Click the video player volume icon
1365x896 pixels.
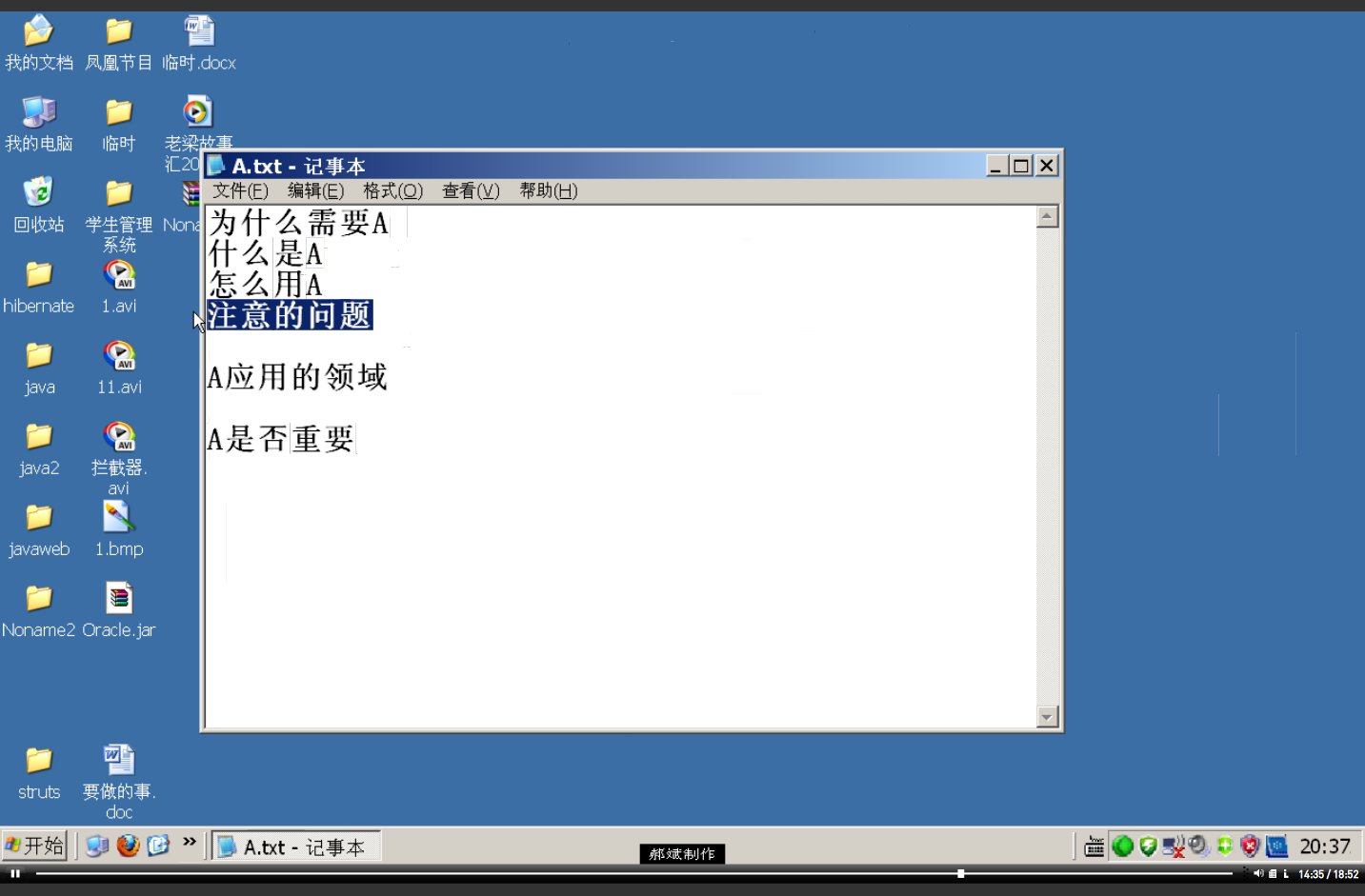(1258, 873)
